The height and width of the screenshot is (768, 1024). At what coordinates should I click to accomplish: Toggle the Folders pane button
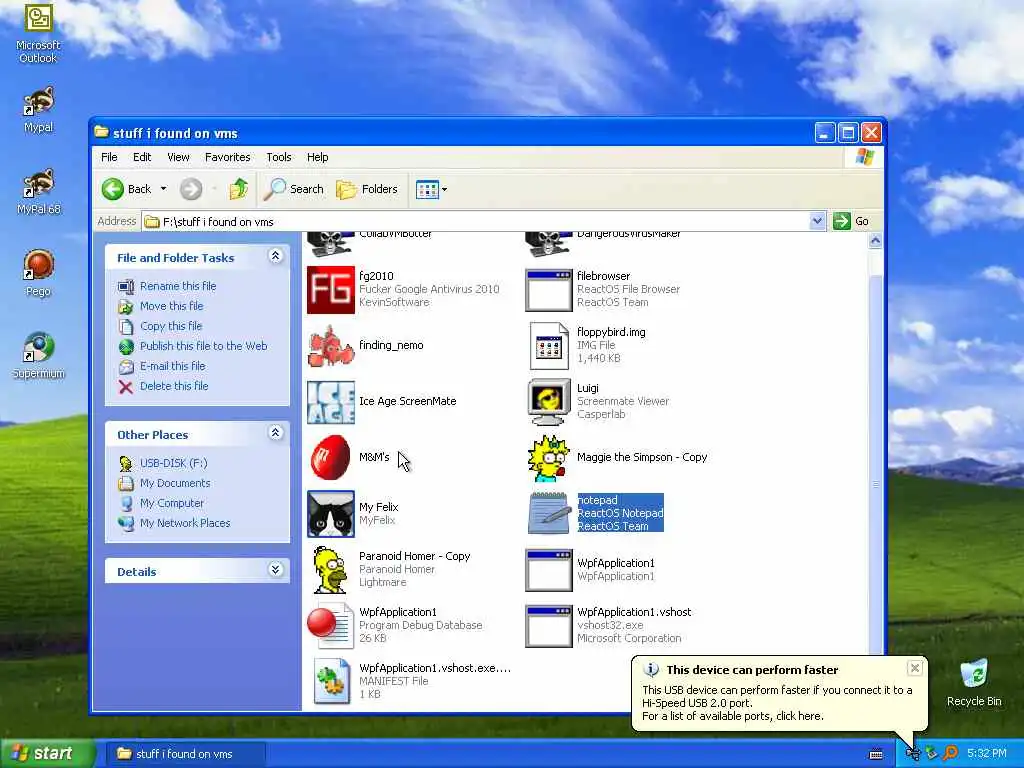click(366, 189)
